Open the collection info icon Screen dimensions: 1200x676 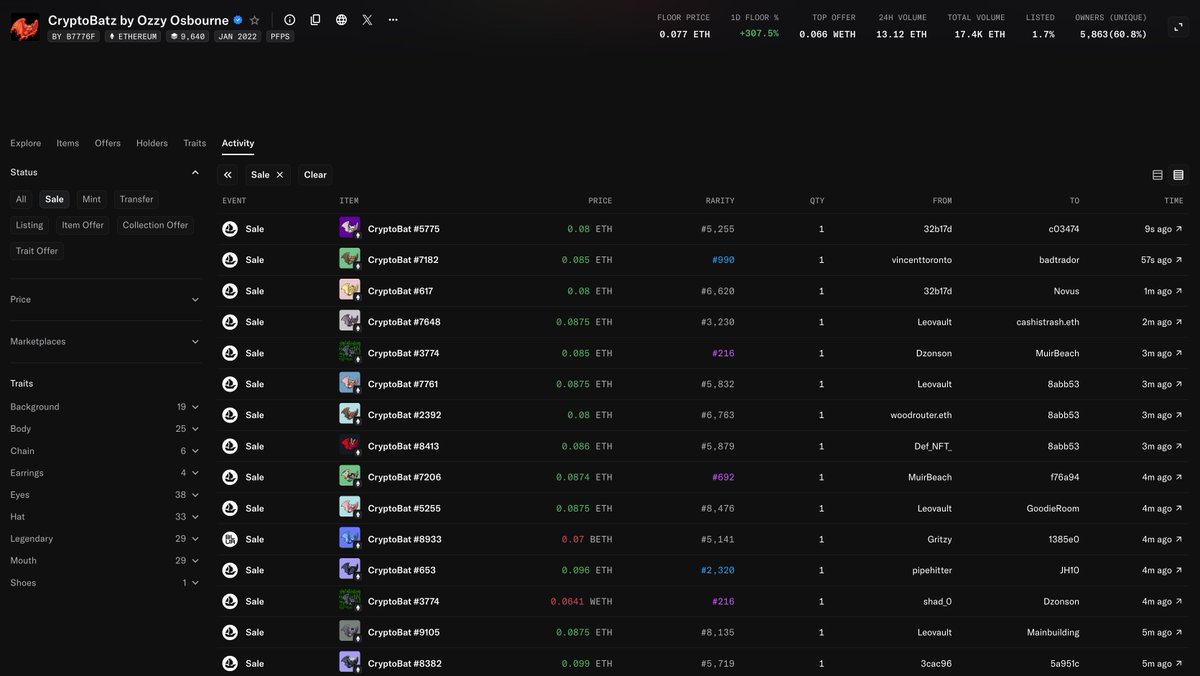pos(290,20)
